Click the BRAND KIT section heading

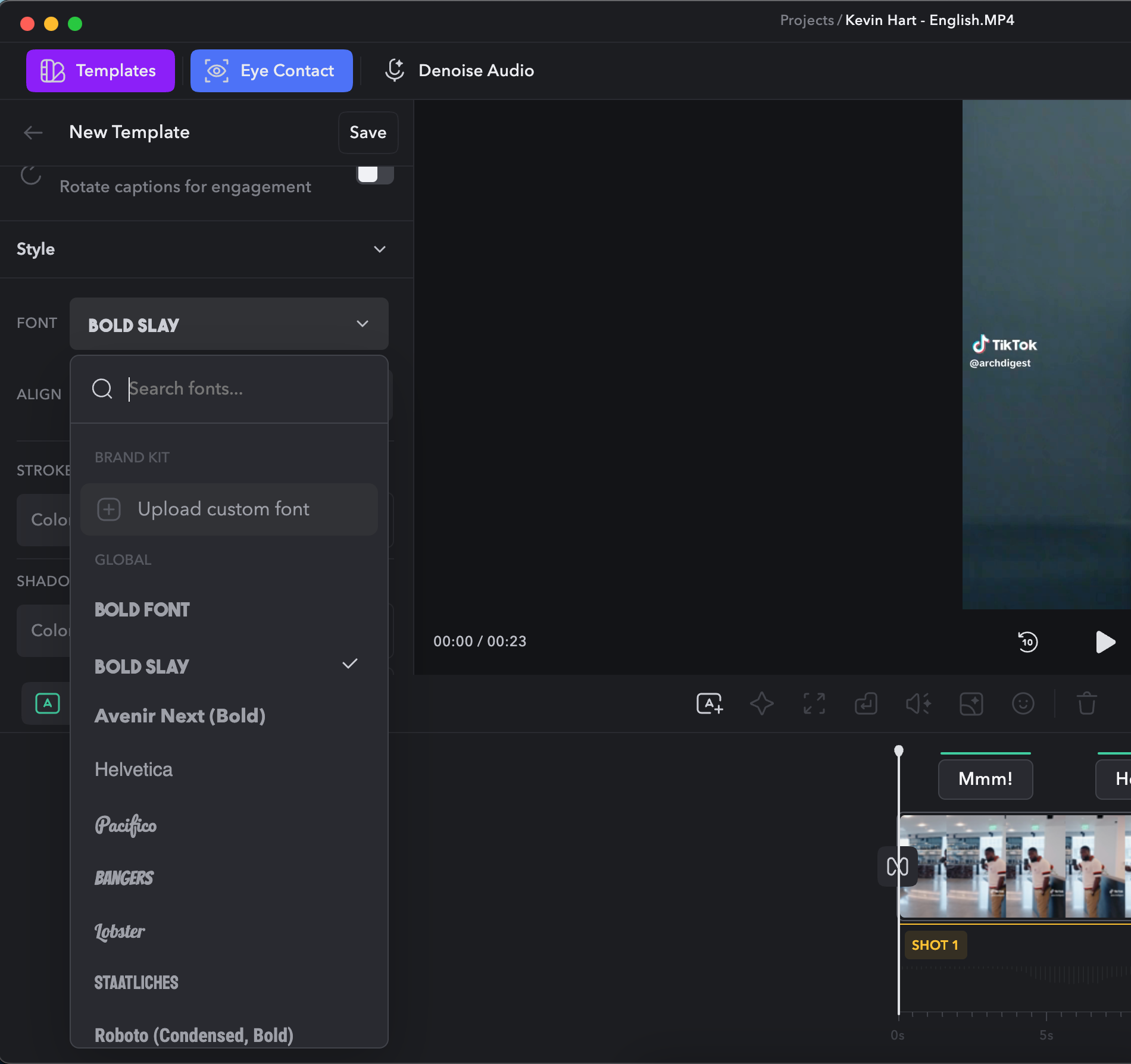pos(132,458)
